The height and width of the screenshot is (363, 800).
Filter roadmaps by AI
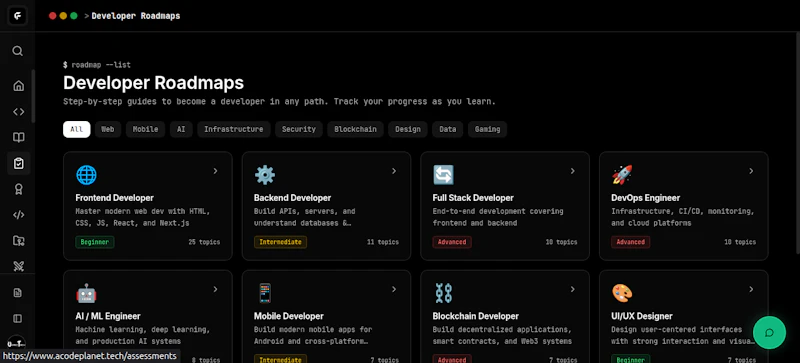pos(181,129)
